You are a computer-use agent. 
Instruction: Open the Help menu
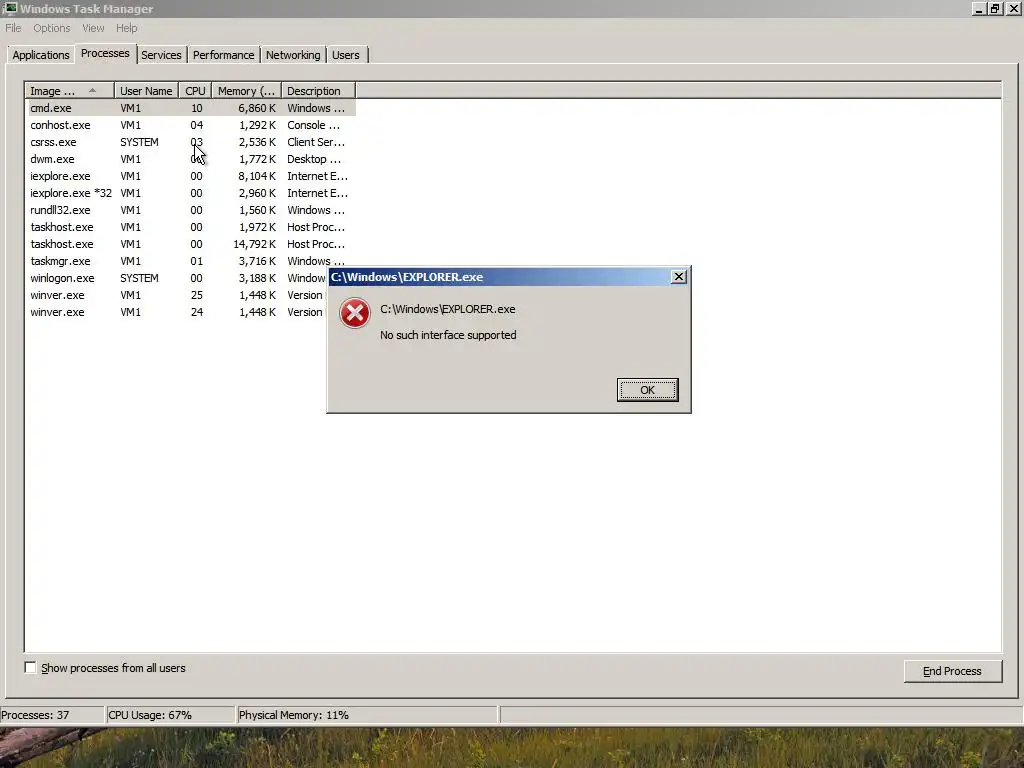127,28
